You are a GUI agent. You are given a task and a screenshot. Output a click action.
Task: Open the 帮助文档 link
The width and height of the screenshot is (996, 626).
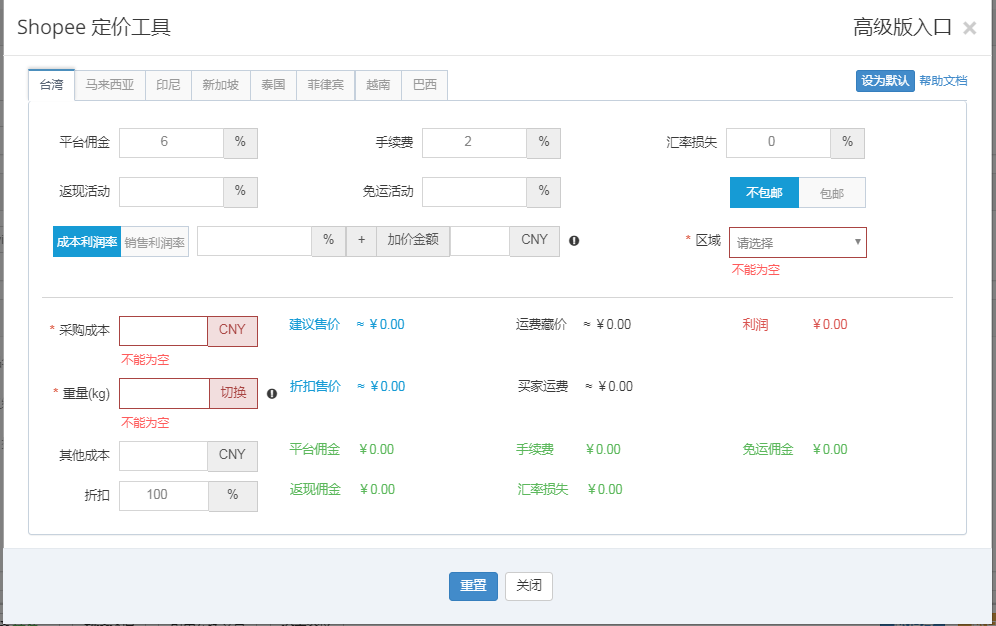pos(943,81)
